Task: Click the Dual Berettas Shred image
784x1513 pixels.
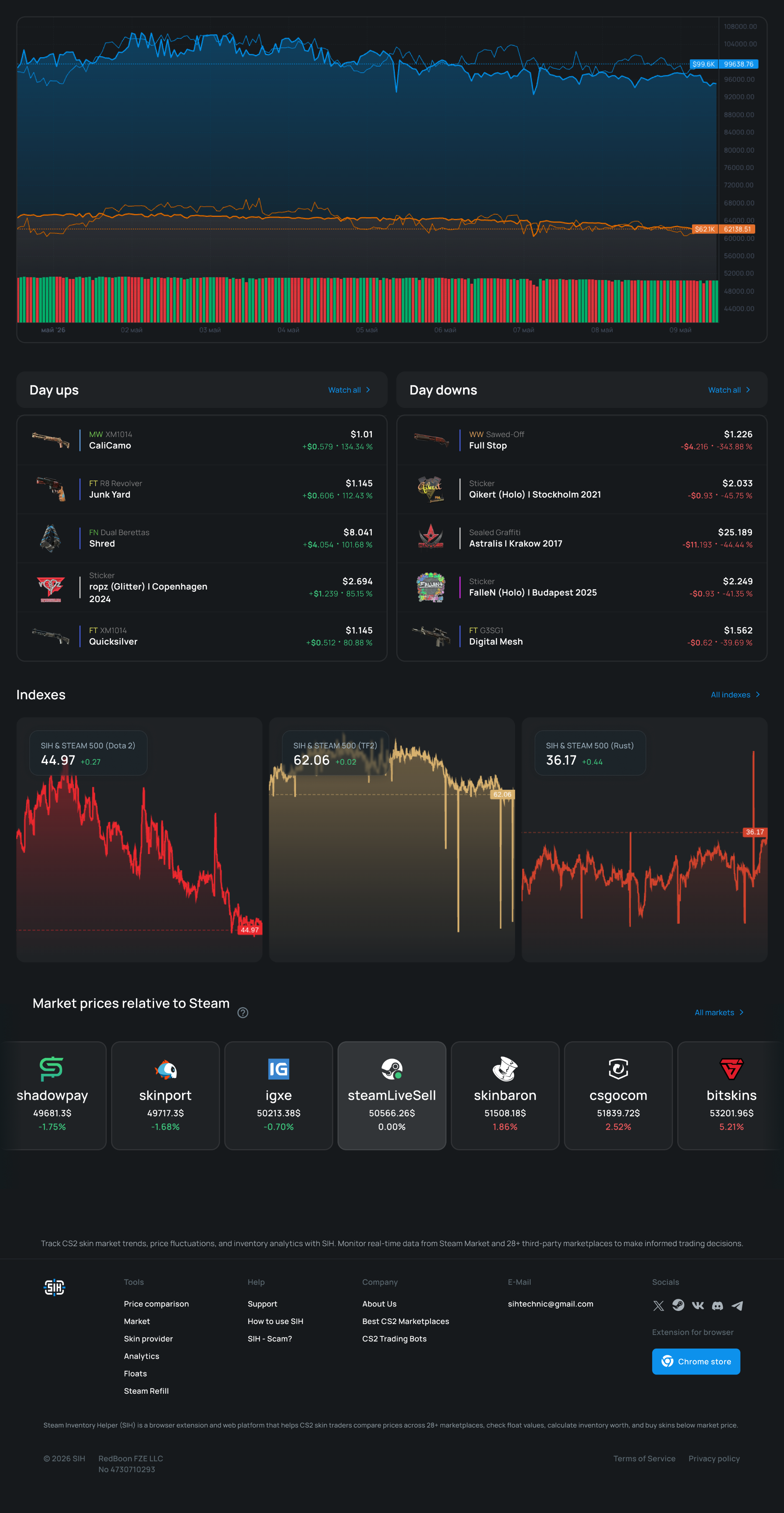Action: 51,538
